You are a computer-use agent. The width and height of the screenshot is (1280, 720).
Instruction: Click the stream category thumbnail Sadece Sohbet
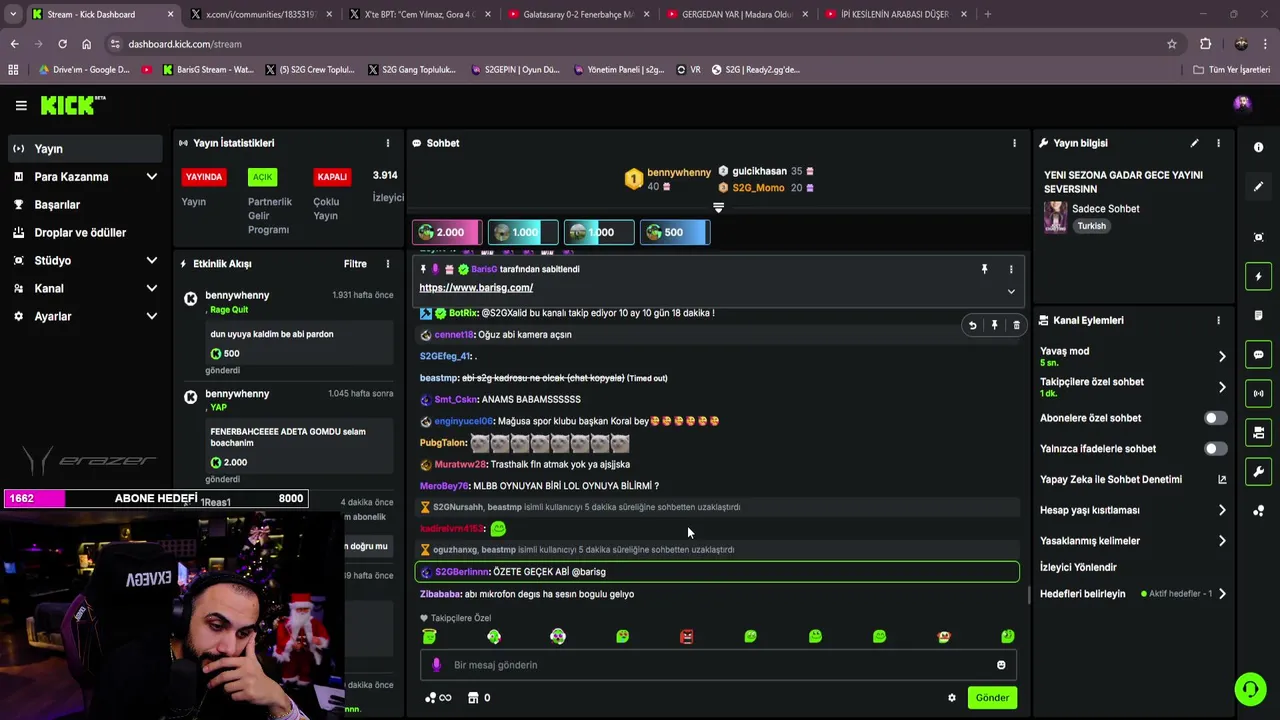[1055, 217]
